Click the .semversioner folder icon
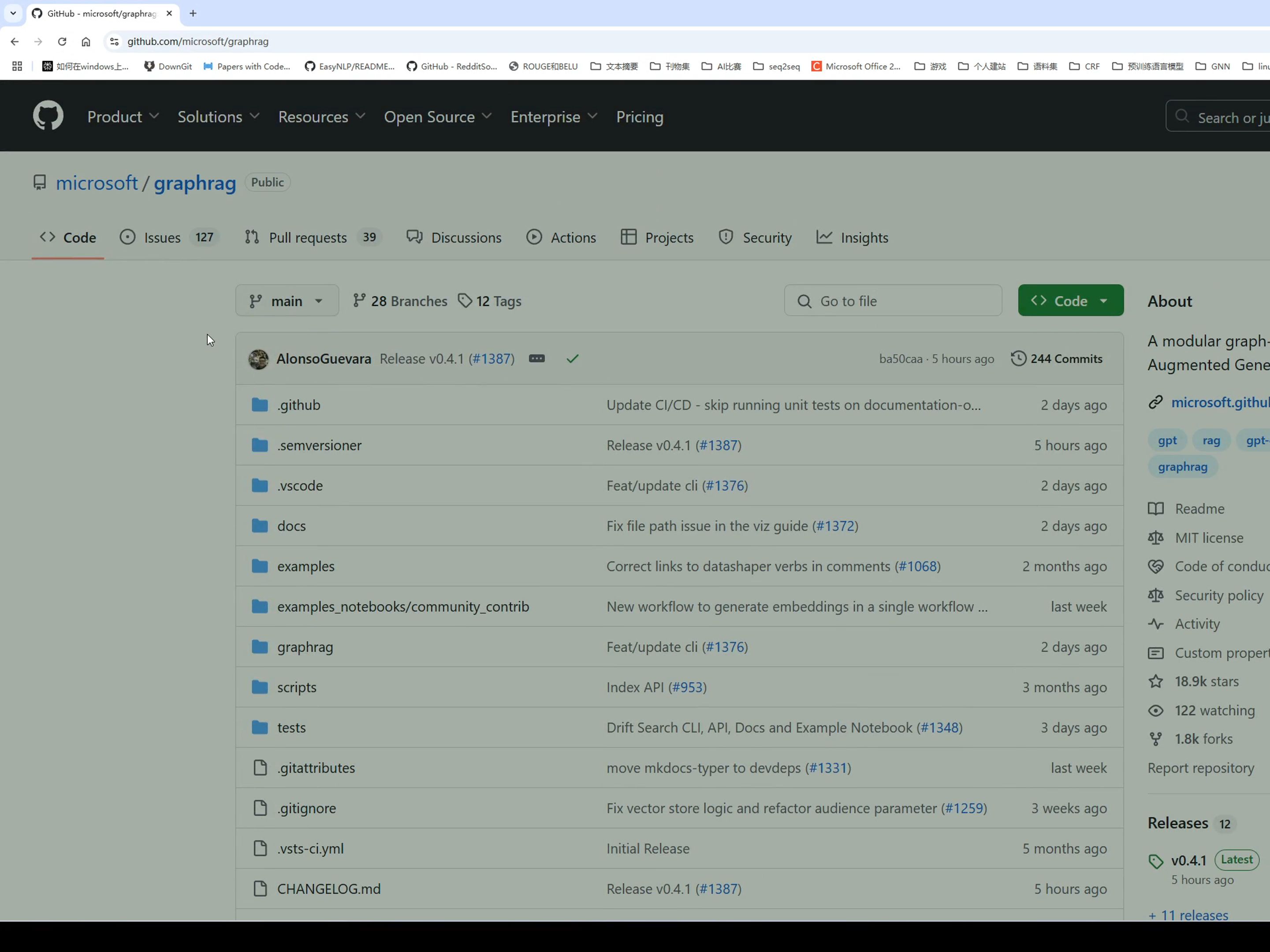Screen dimensions: 1270x952 260,445
